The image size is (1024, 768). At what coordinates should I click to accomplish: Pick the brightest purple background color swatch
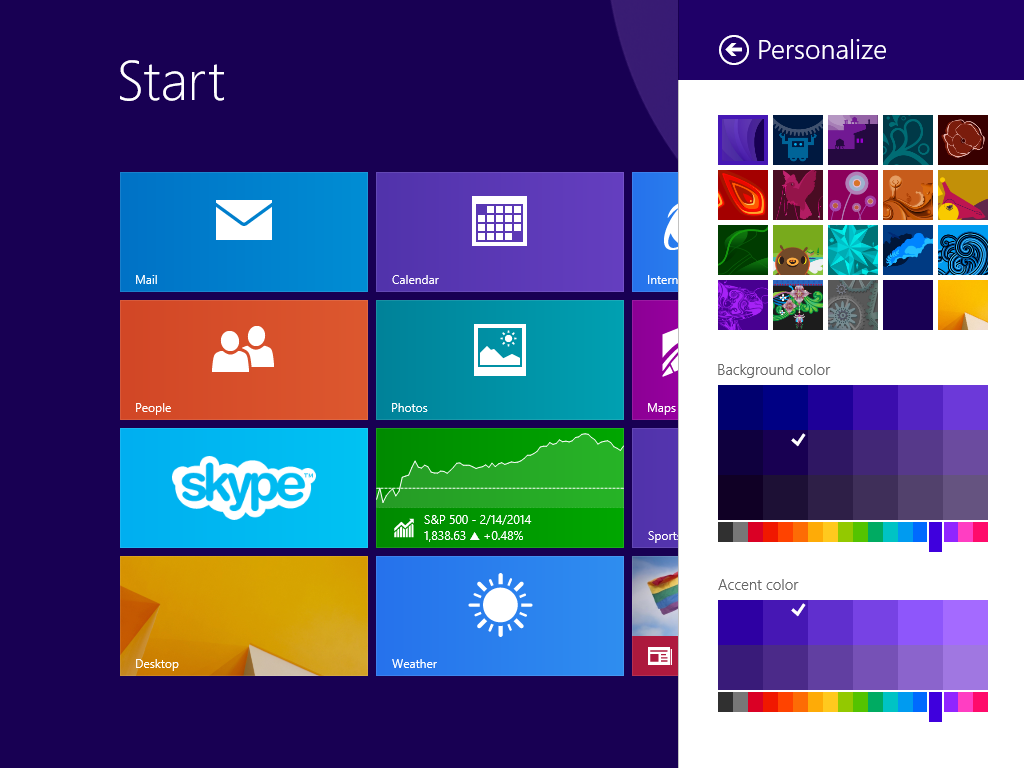point(965,408)
